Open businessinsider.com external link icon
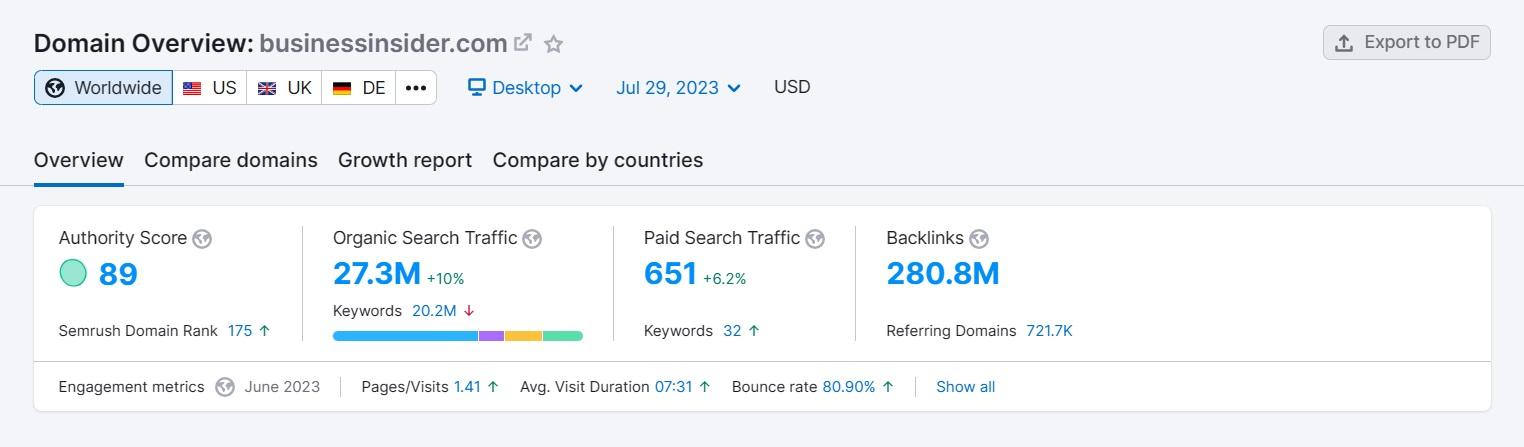The image size is (1524, 447). click(522, 43)
